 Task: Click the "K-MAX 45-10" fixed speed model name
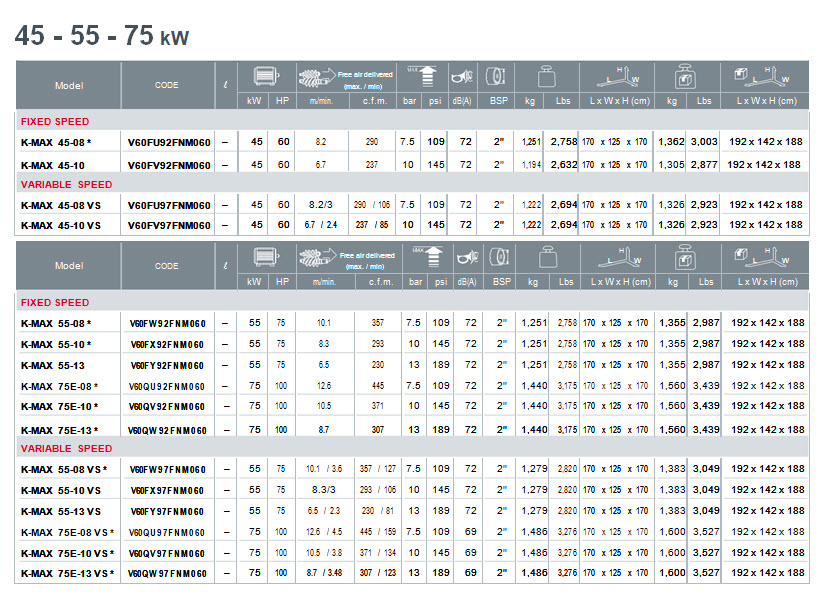click(x=53, y=166)
